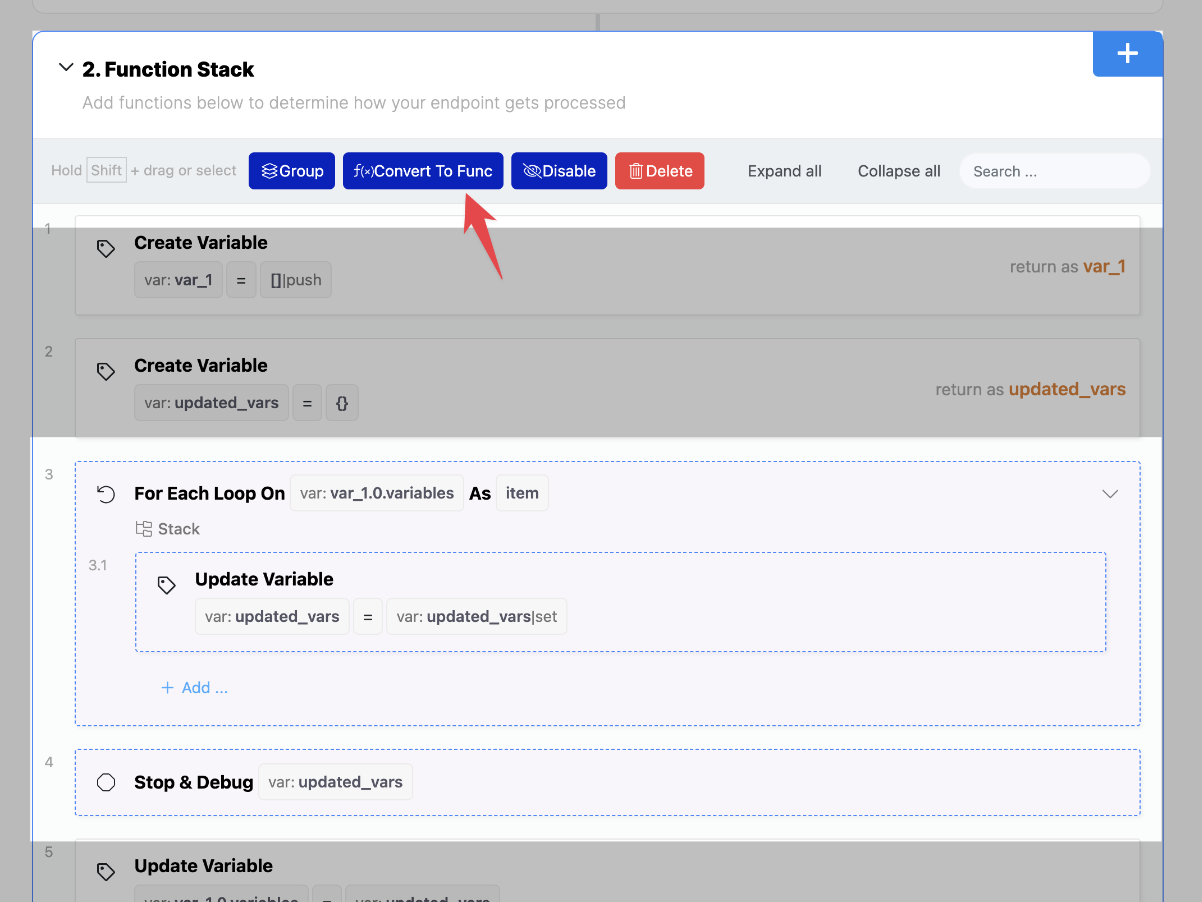Click step number 4
The height and width of the screenshot is (902, 1202).
click(x=49, y=762)
